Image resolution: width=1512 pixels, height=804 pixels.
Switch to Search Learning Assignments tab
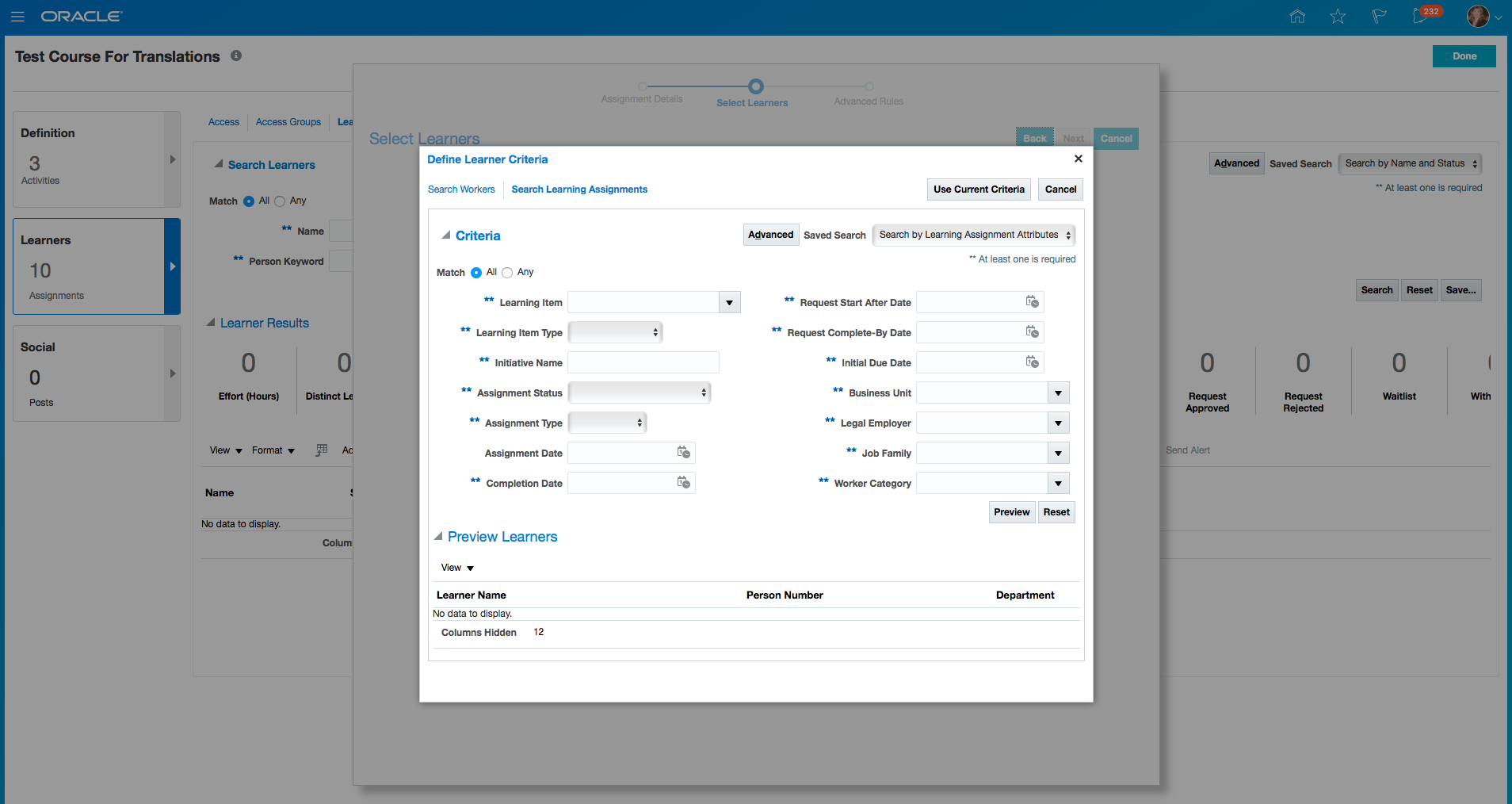point(579,190)
